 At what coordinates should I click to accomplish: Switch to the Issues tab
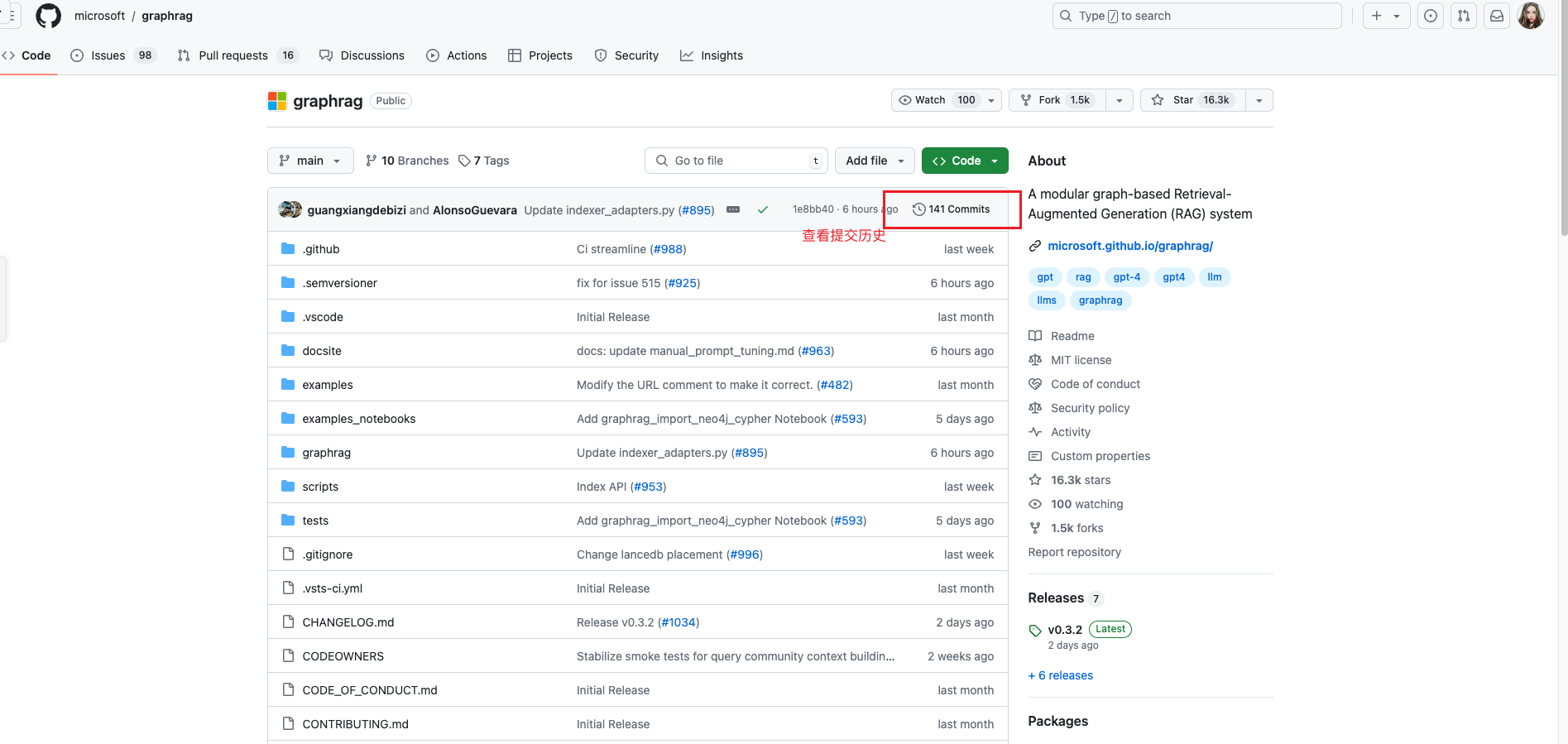[x=113, y=55]
